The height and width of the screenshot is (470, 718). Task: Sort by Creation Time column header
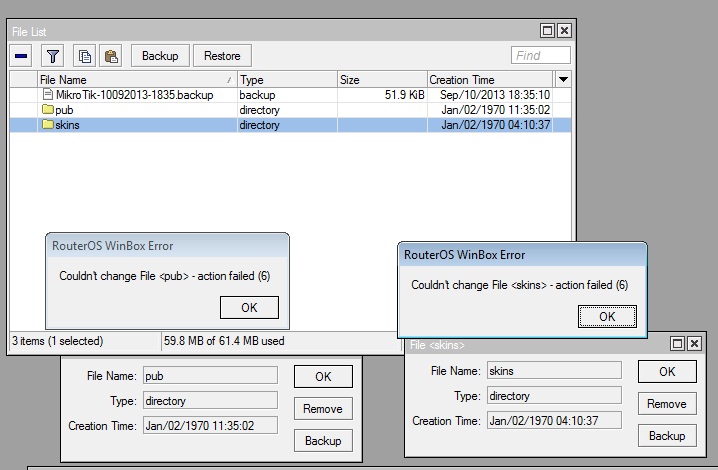[490, 79]
